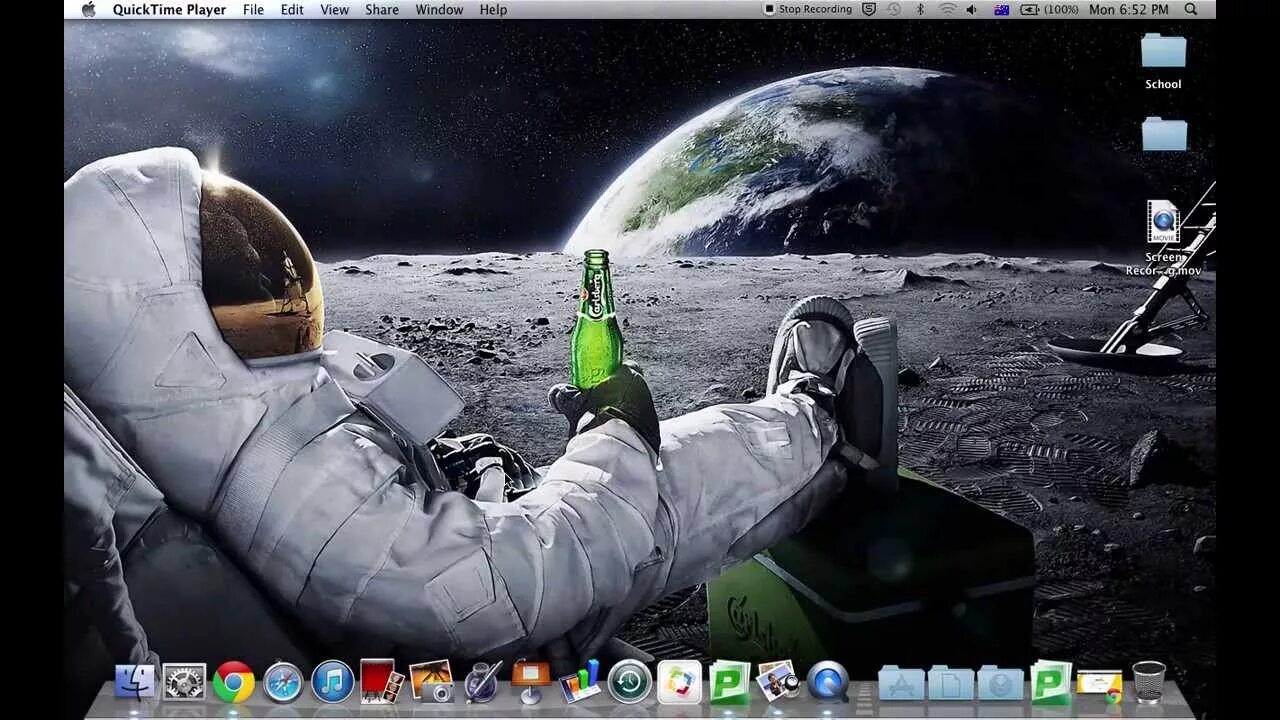Open the Wi-Fi status menu
The width and height of the screenshot is (1280, 720).
click(x=947, y=9)
